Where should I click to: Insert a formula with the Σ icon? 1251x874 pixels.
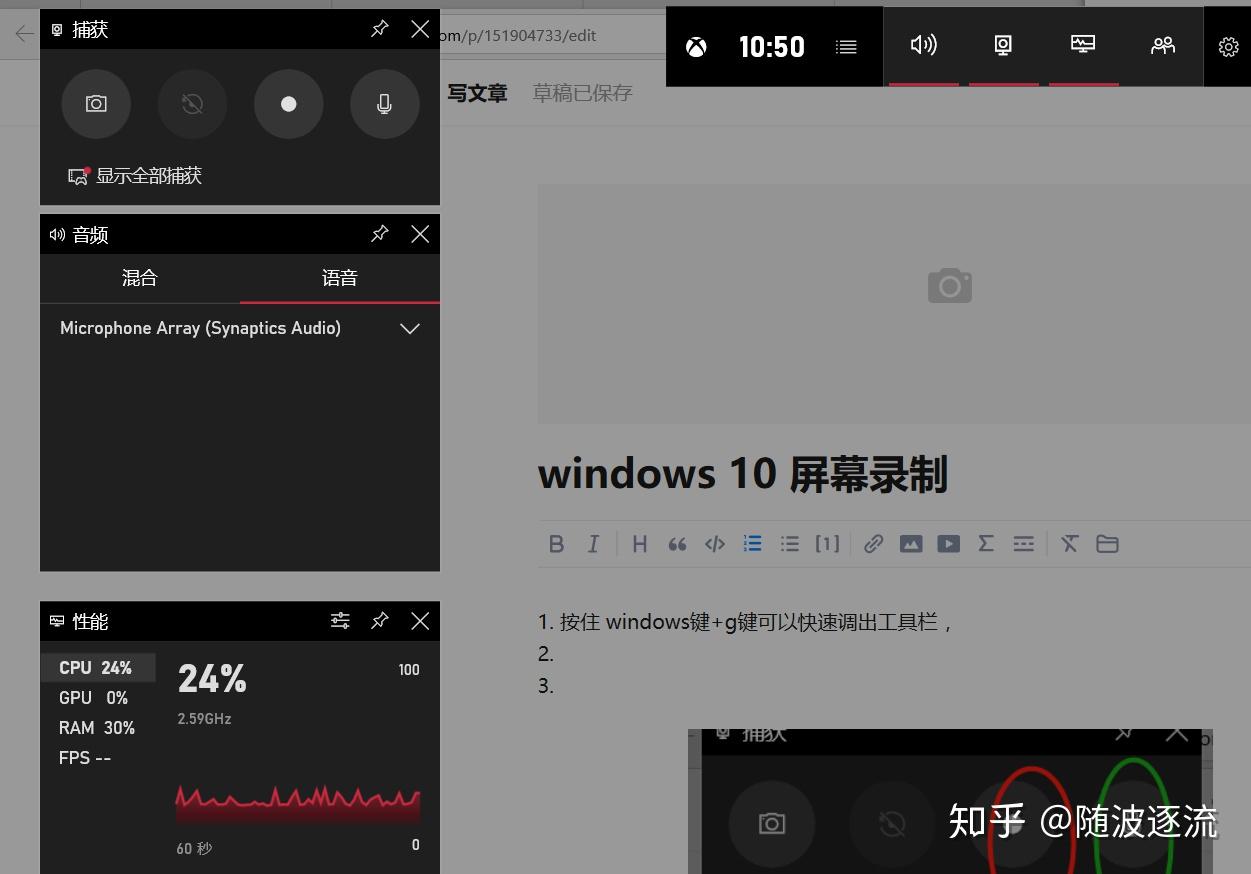pyautogui.click(x=986, y=543)
